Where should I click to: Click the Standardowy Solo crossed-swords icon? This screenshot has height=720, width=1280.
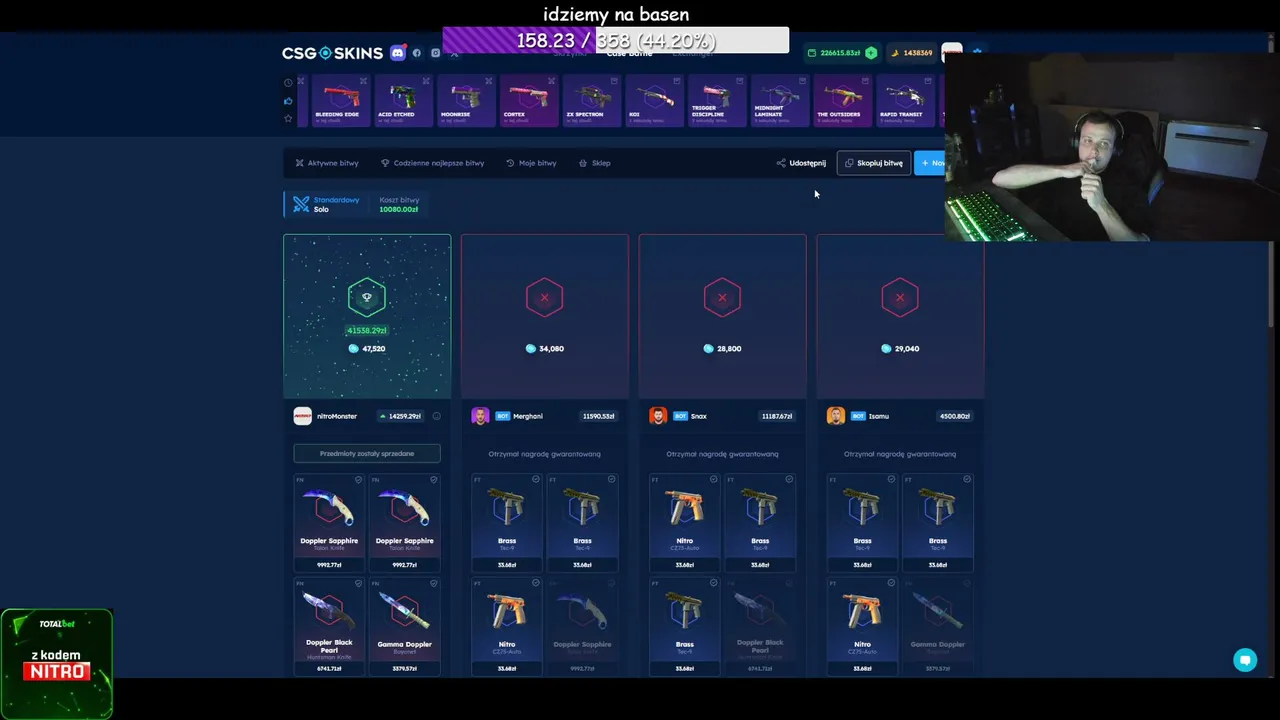point(301,204)
